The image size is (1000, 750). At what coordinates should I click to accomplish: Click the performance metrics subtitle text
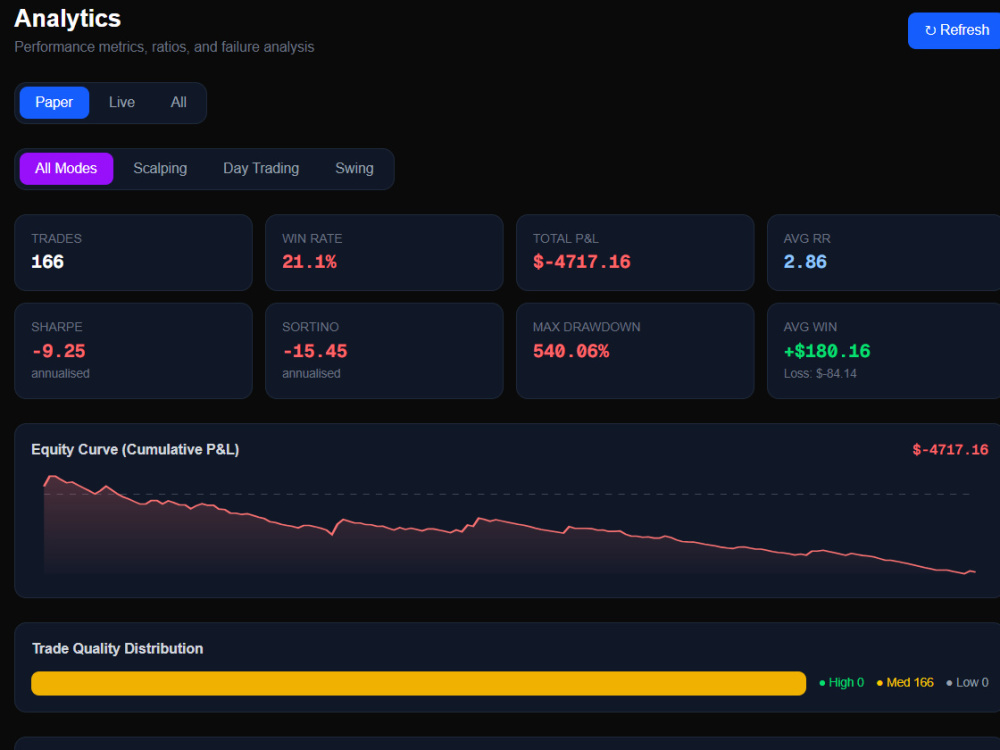coord(164,47)
